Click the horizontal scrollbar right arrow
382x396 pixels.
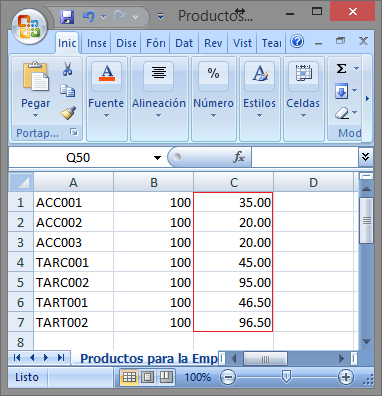coord(341,359)
